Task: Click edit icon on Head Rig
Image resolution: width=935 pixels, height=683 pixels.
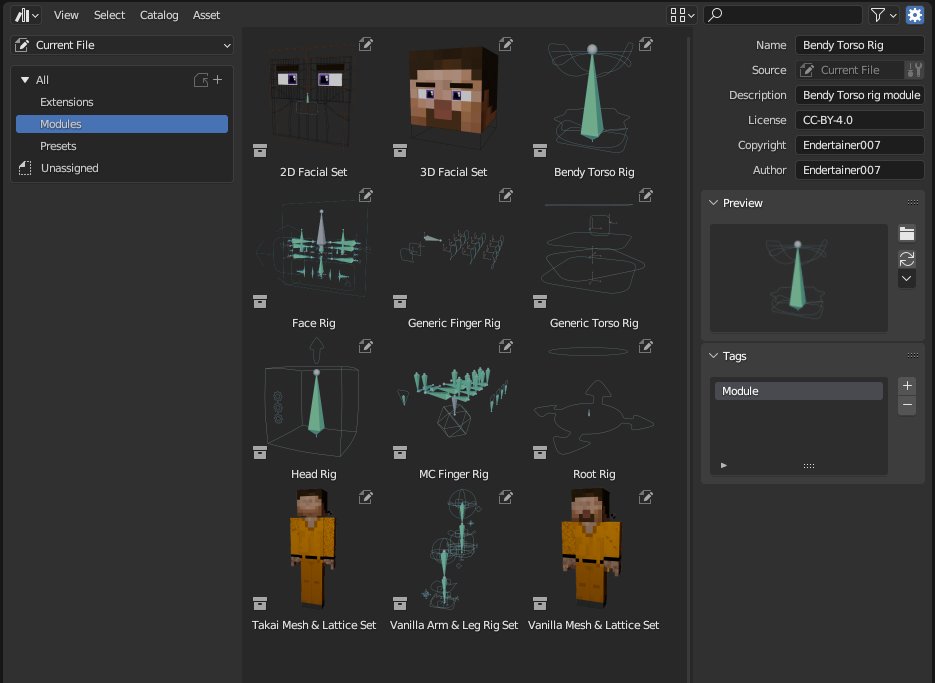Action: point(366,346)
